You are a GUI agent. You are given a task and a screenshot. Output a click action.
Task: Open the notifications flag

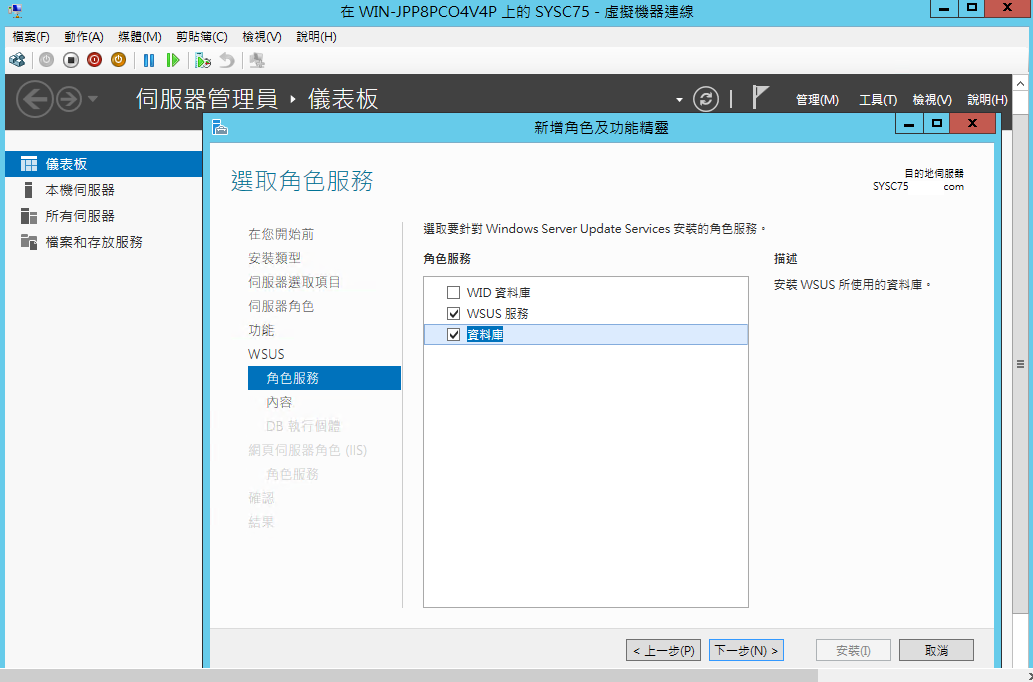click(760, 98)
